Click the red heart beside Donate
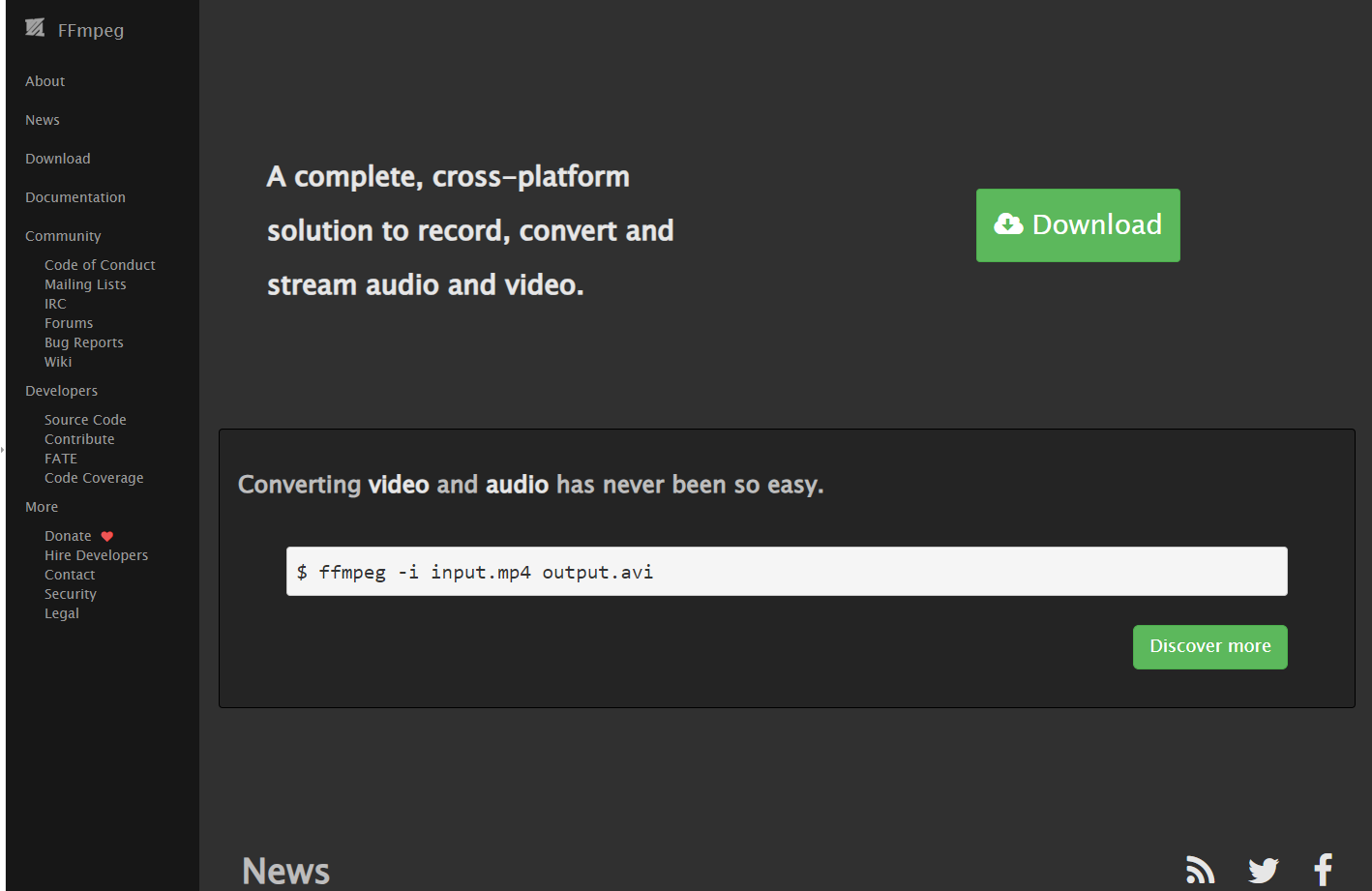Image resolution: width=1372 pixels, height=891 pixels. pyautogui.click(x=107, y=536)
